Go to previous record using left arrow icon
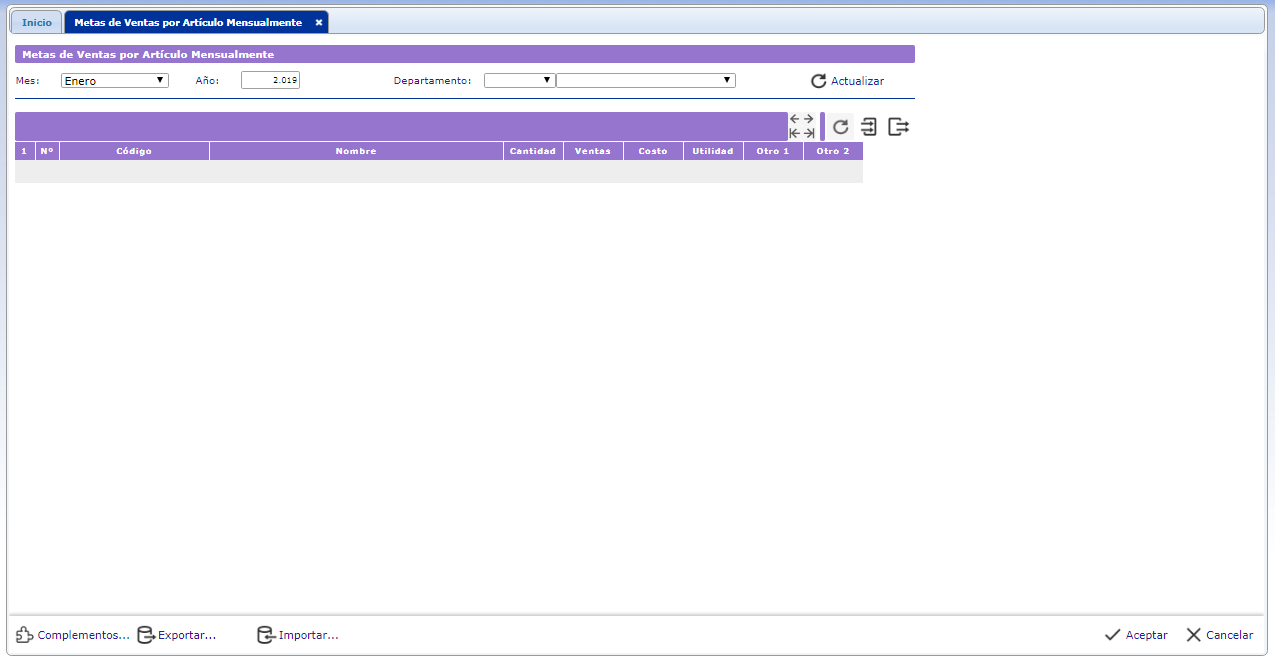 pyautogui.click(x=795, y=119)
